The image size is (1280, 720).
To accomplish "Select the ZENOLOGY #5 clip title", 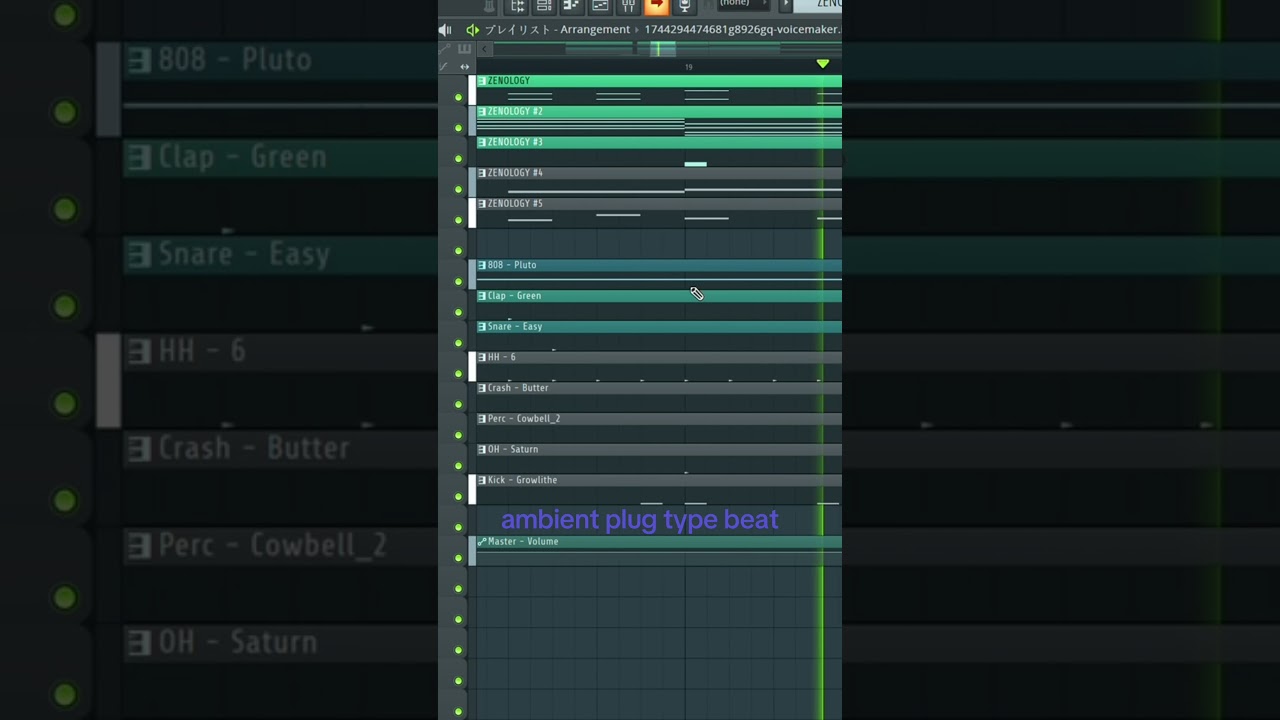I will pyautogui.click(x=516, y=204).
